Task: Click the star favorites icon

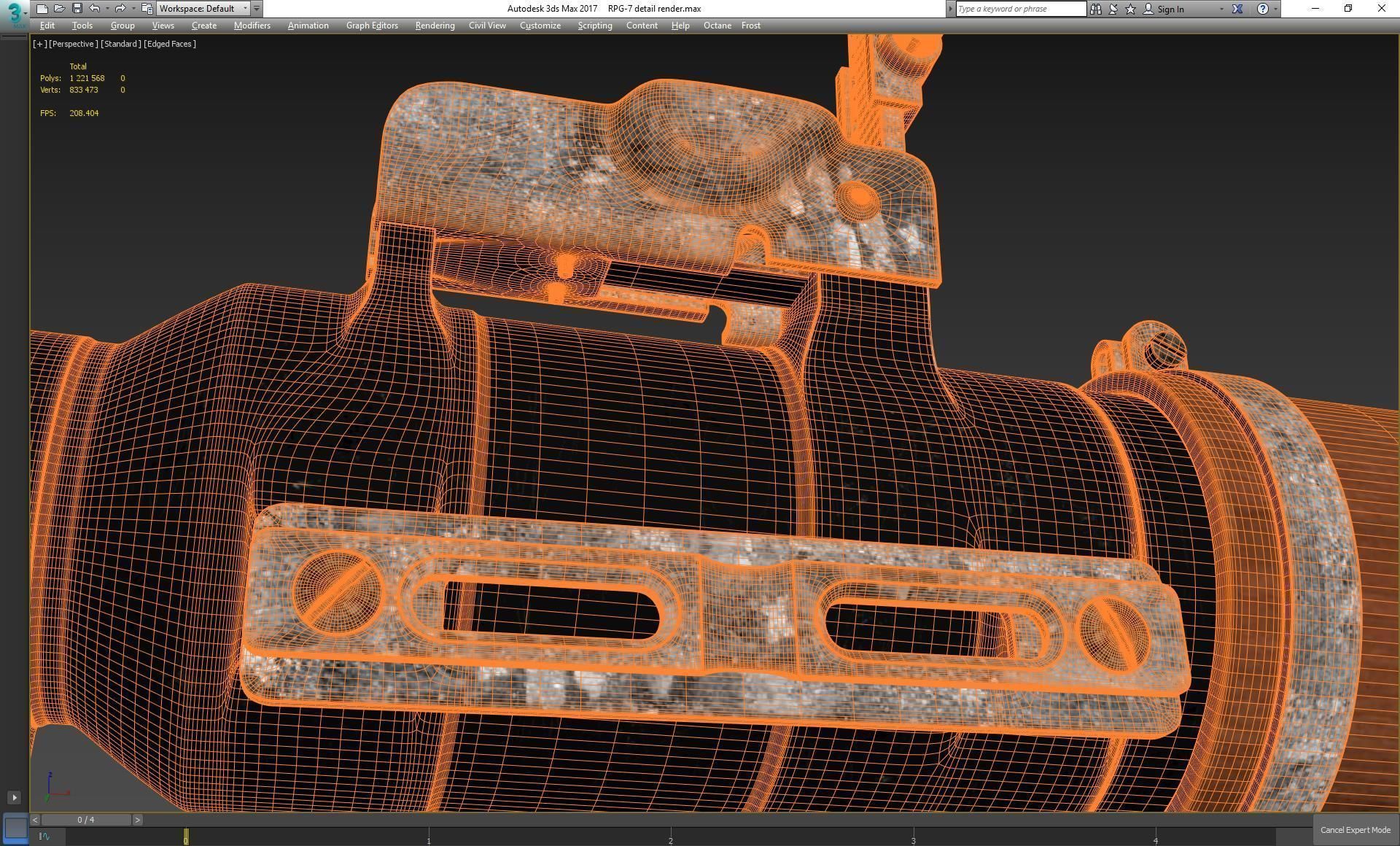Action: (1130, 9)
